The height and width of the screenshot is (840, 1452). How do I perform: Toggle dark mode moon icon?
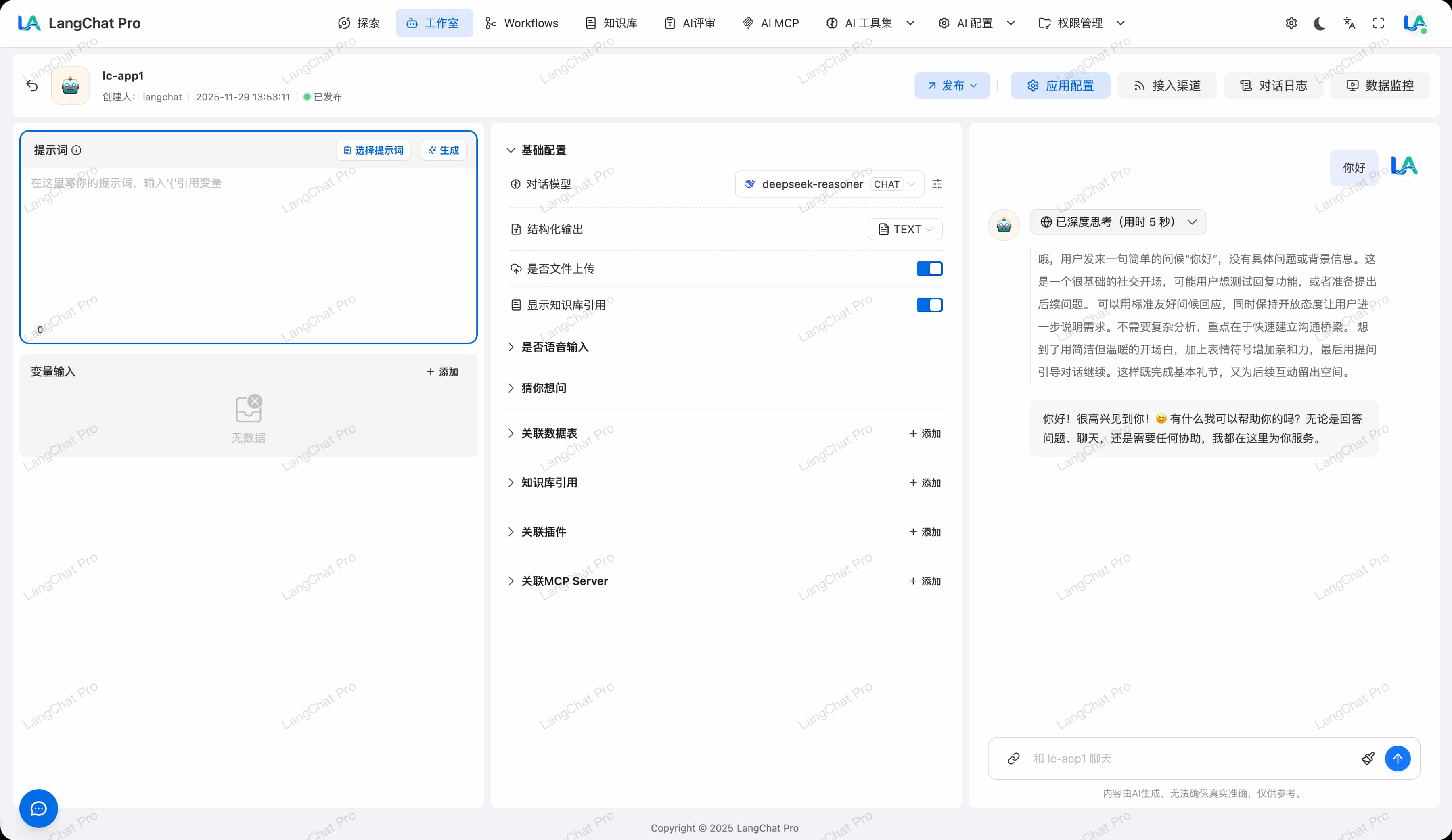[x=1320, y=23]
